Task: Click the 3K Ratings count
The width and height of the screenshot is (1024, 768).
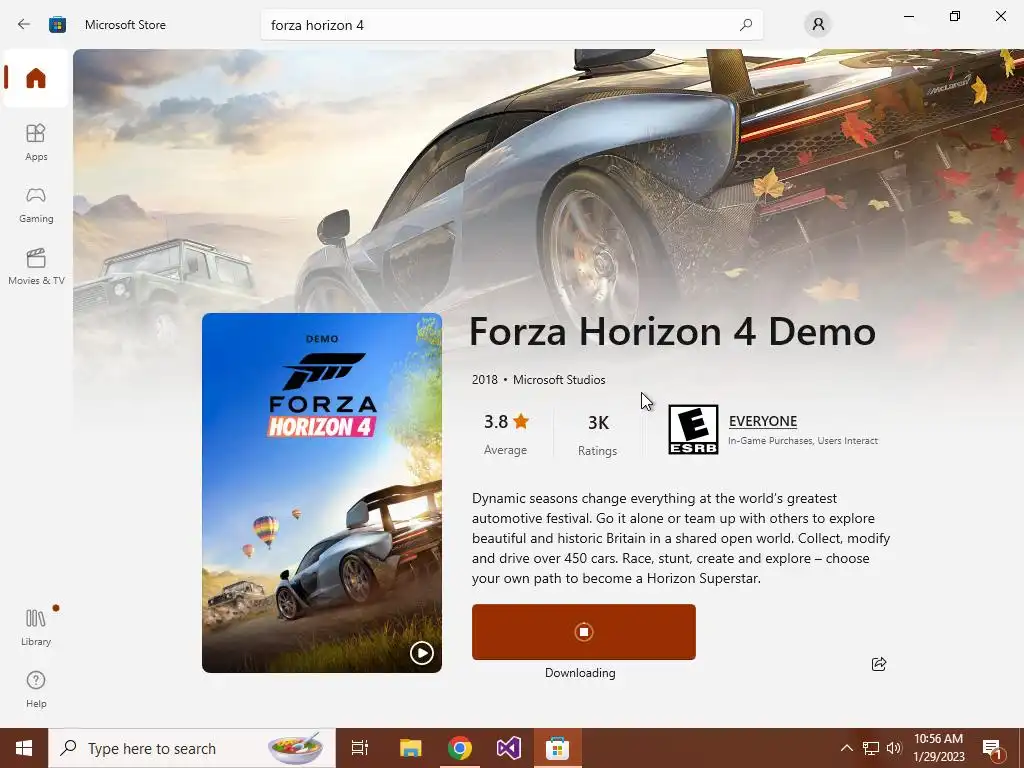Action: pos(598,434)
